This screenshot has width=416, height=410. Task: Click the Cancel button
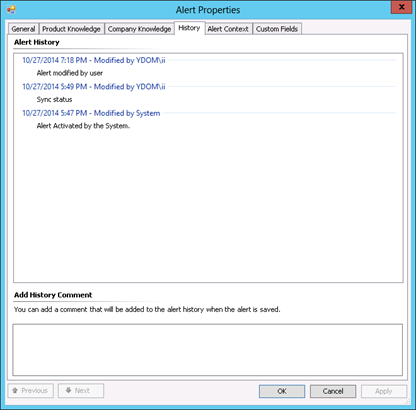pyautogui.click(x=333, y=391)
